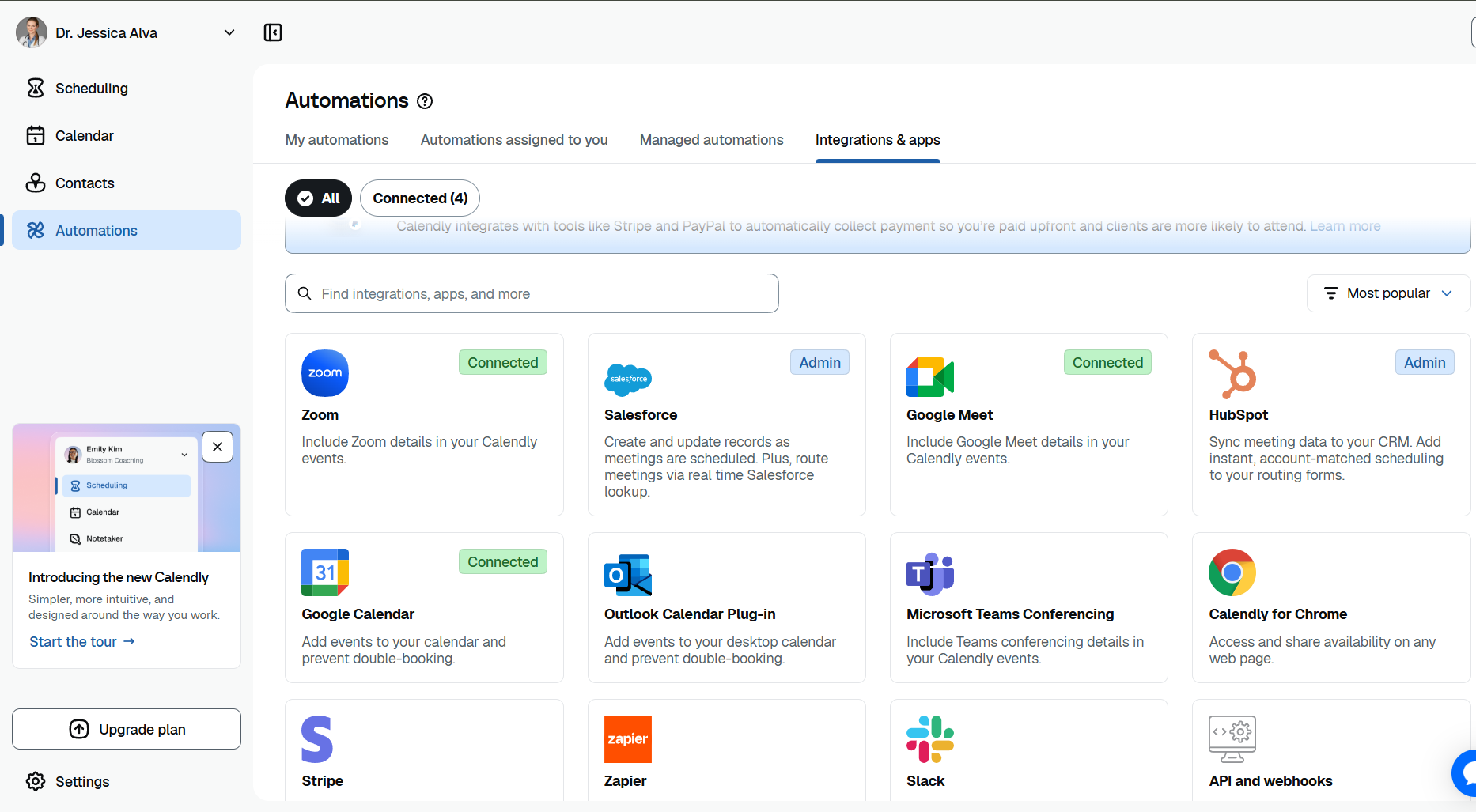The height and width of the screenshot is (812, 1476).
Task: Click the Microsoft Teams Conferencing title
Action: point(1010,614)
